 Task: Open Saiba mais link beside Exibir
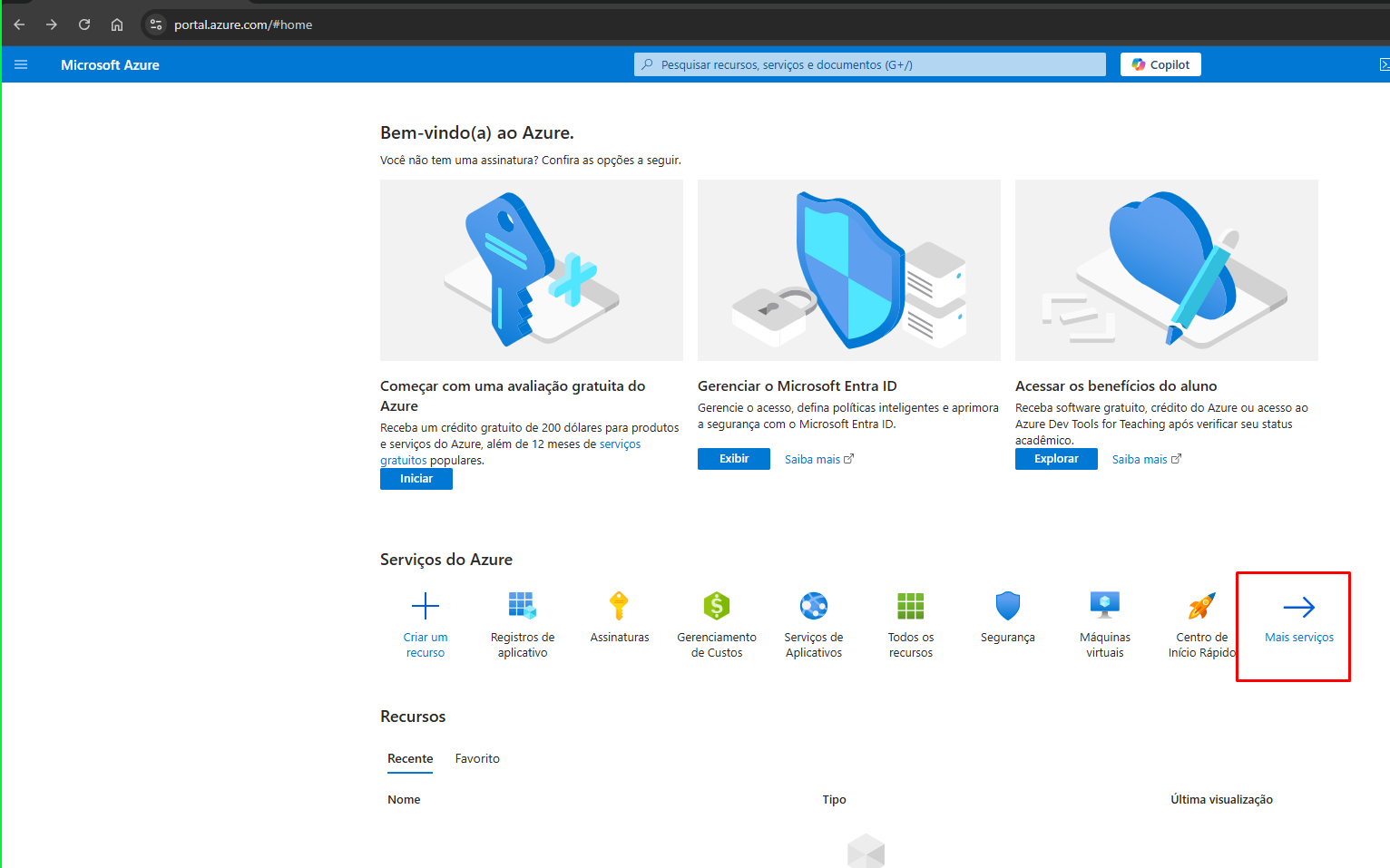(819, 459)
